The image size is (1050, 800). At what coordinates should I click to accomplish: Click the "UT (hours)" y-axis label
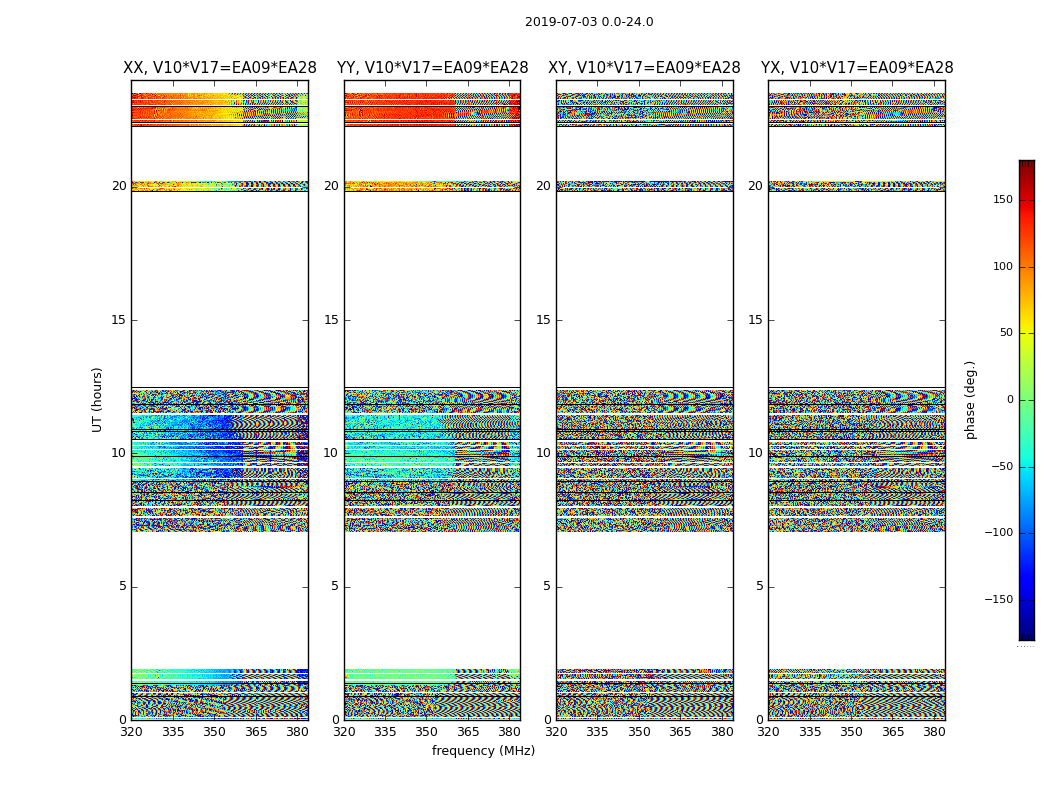click(97, 400)
